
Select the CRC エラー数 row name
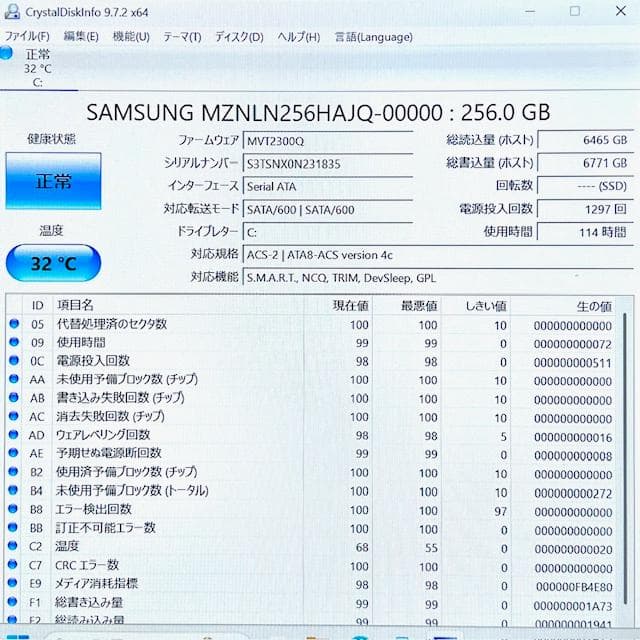pyautogui.click(x=87, y=565)
